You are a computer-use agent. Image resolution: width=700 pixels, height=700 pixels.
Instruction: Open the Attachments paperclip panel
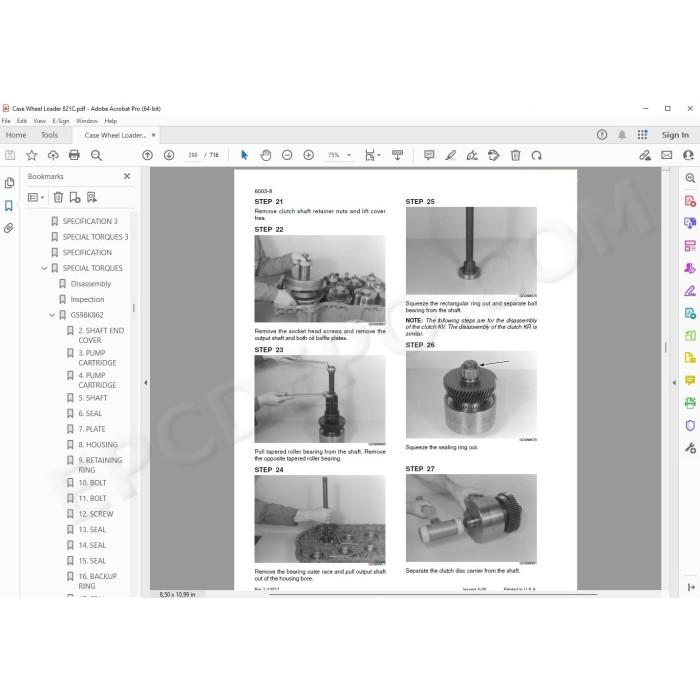(x=8, y=228)
